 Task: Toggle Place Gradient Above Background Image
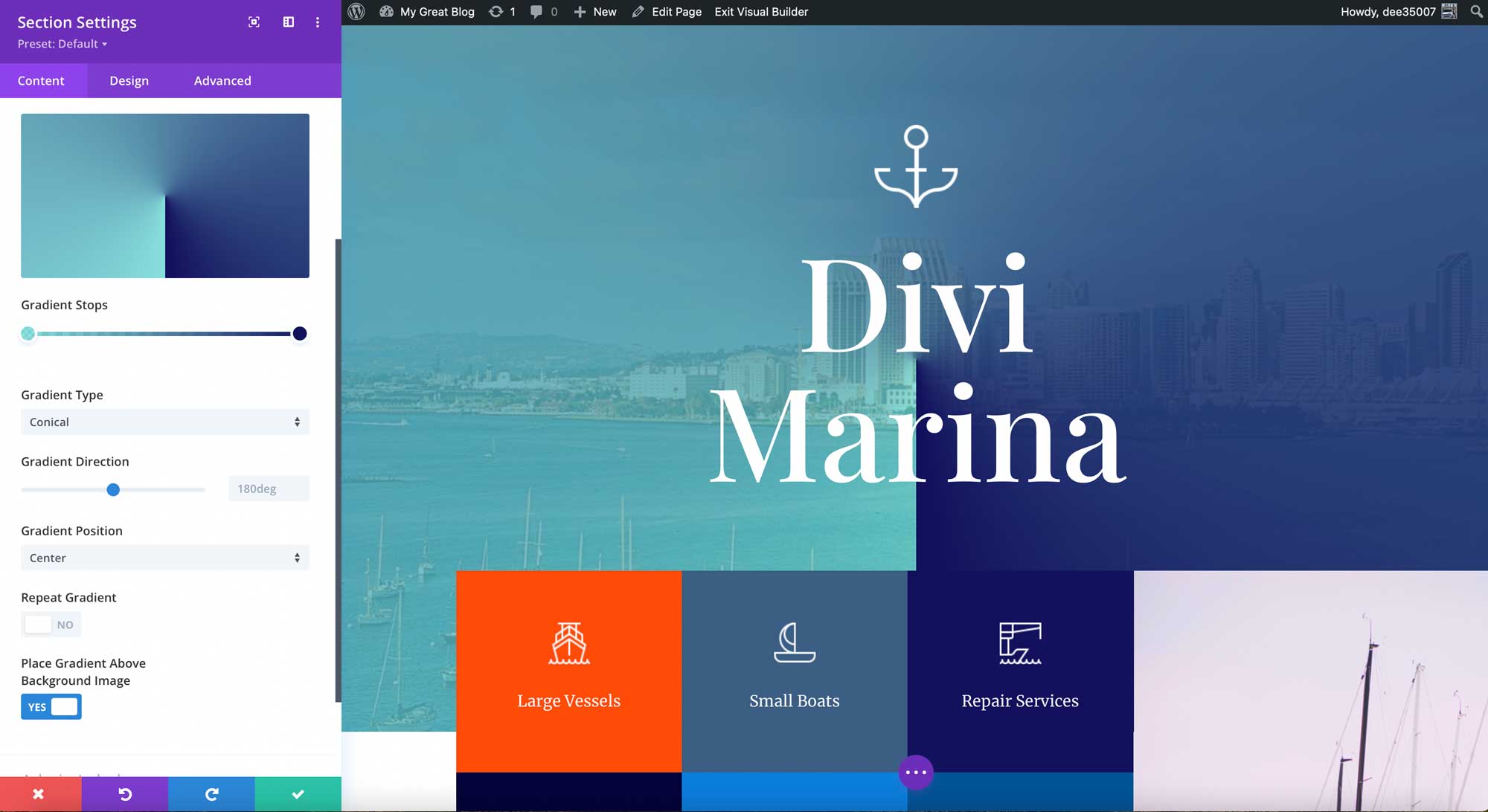tap(51, 707)
